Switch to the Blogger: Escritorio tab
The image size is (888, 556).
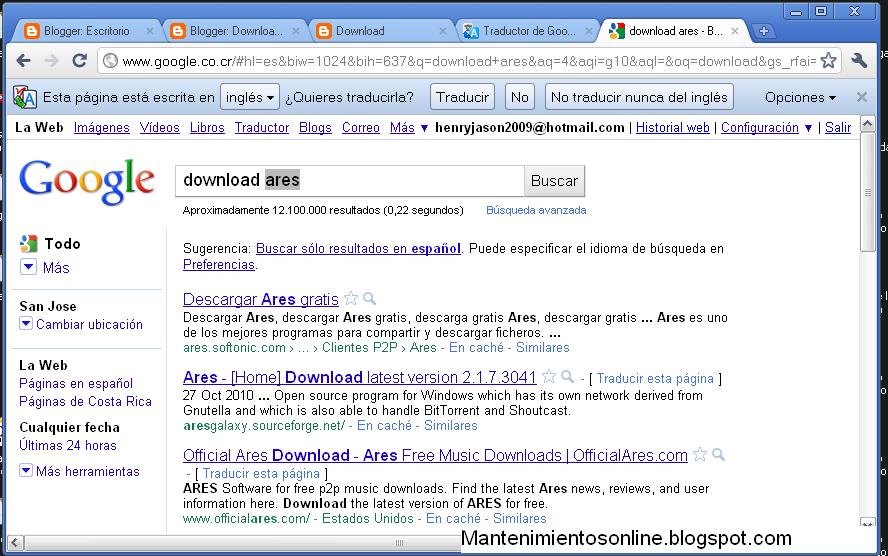click(85, 31)
